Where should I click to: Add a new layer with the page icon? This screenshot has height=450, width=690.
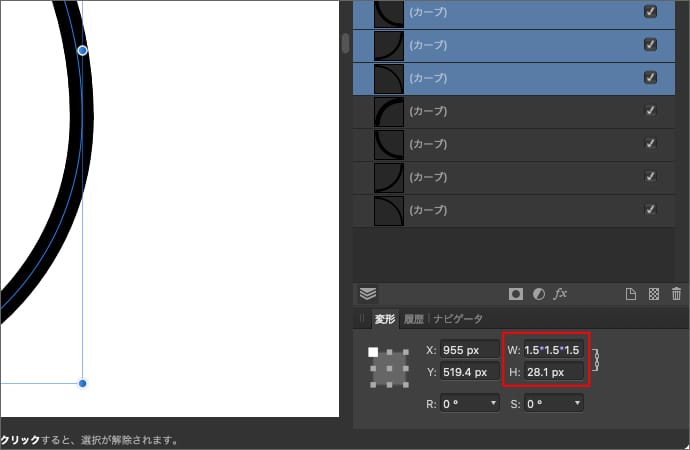click(x=631, y=294)
